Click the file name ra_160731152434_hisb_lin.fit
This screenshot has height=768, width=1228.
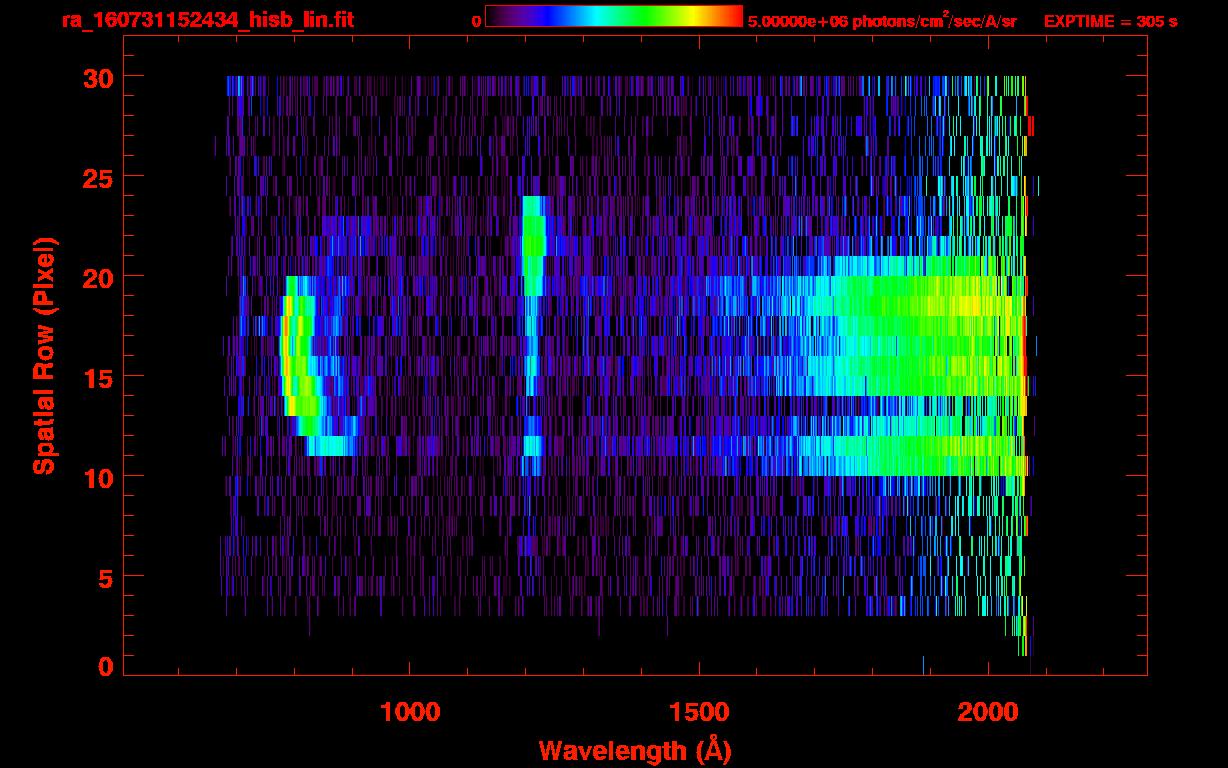(x=207, y=20)
